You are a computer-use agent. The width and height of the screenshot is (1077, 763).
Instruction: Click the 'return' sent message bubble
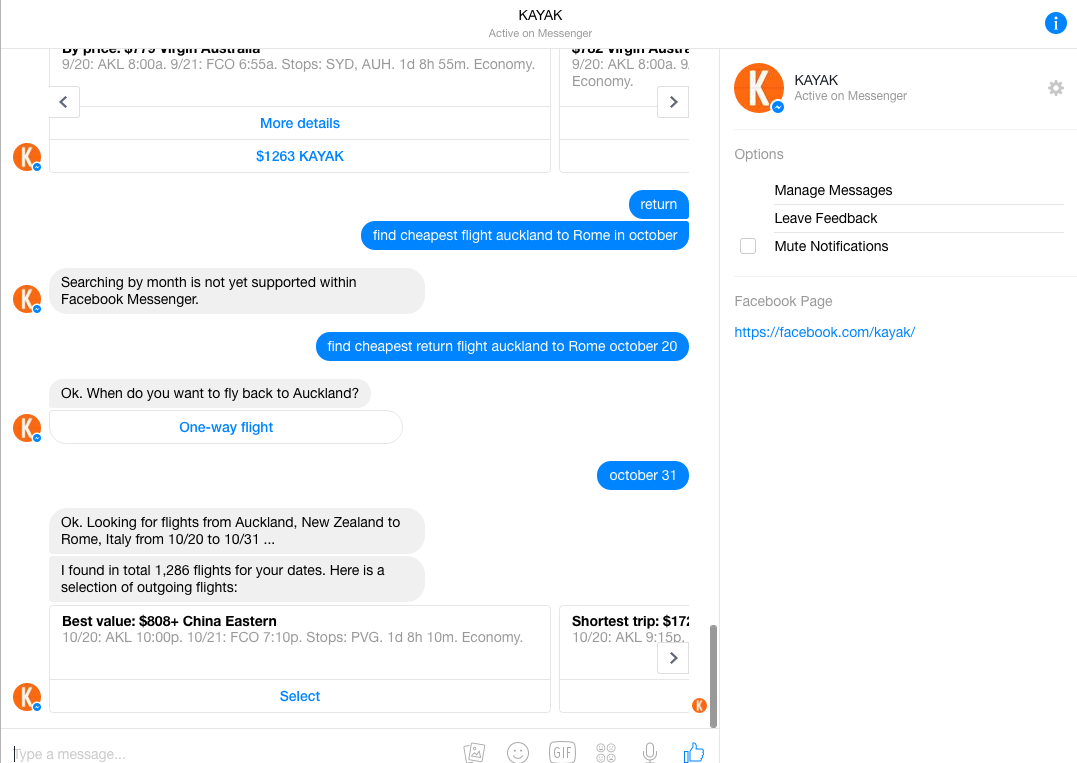click(659, 205)
